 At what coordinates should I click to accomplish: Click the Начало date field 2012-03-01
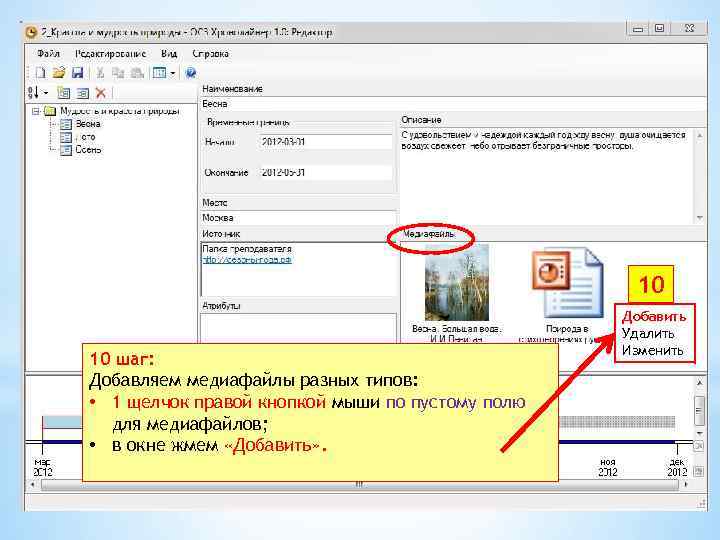[x=326, y=141]
